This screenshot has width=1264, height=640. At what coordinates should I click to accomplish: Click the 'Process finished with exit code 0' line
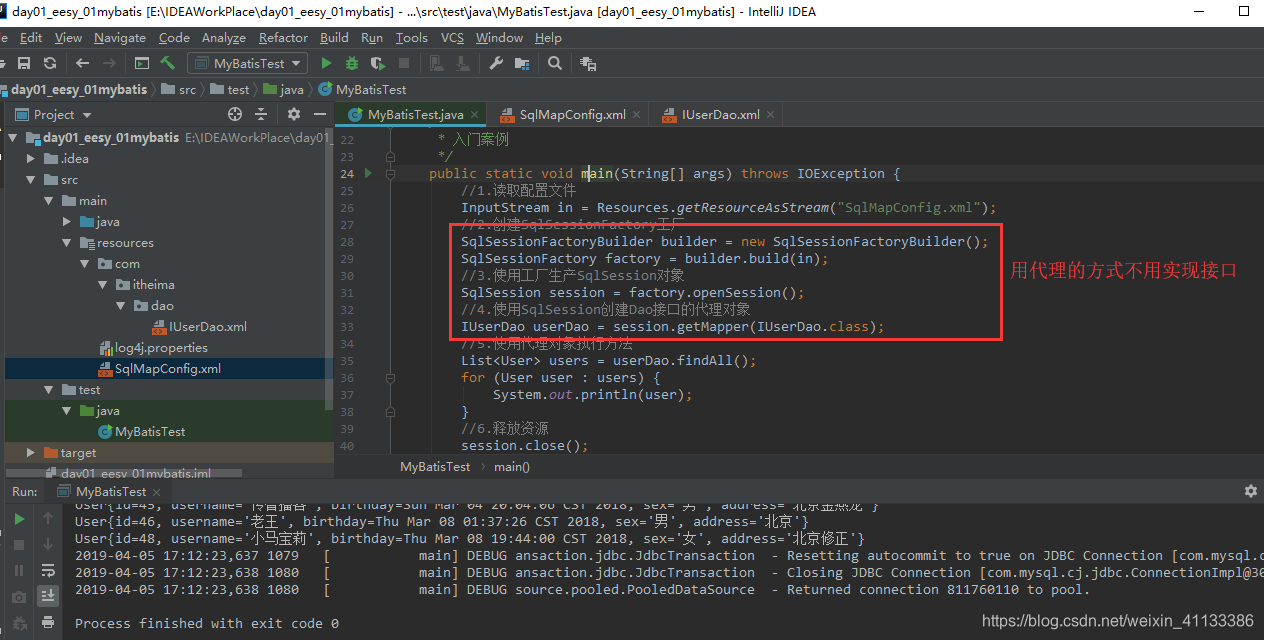[x=207, y=623]
